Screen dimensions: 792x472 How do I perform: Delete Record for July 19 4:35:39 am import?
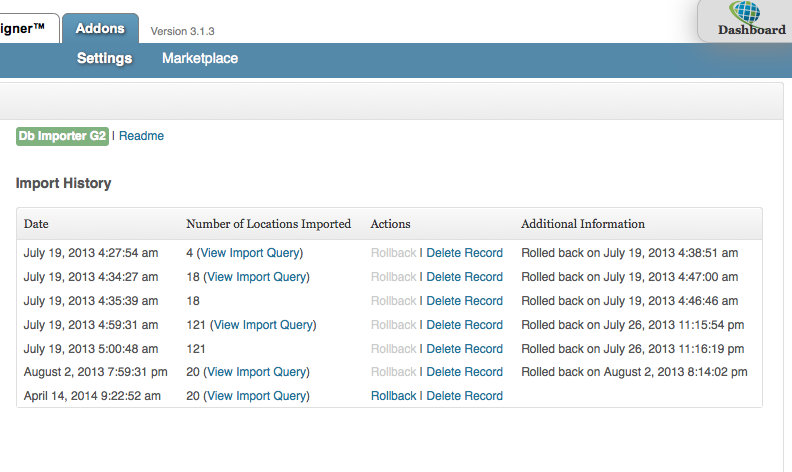[464, 301]
